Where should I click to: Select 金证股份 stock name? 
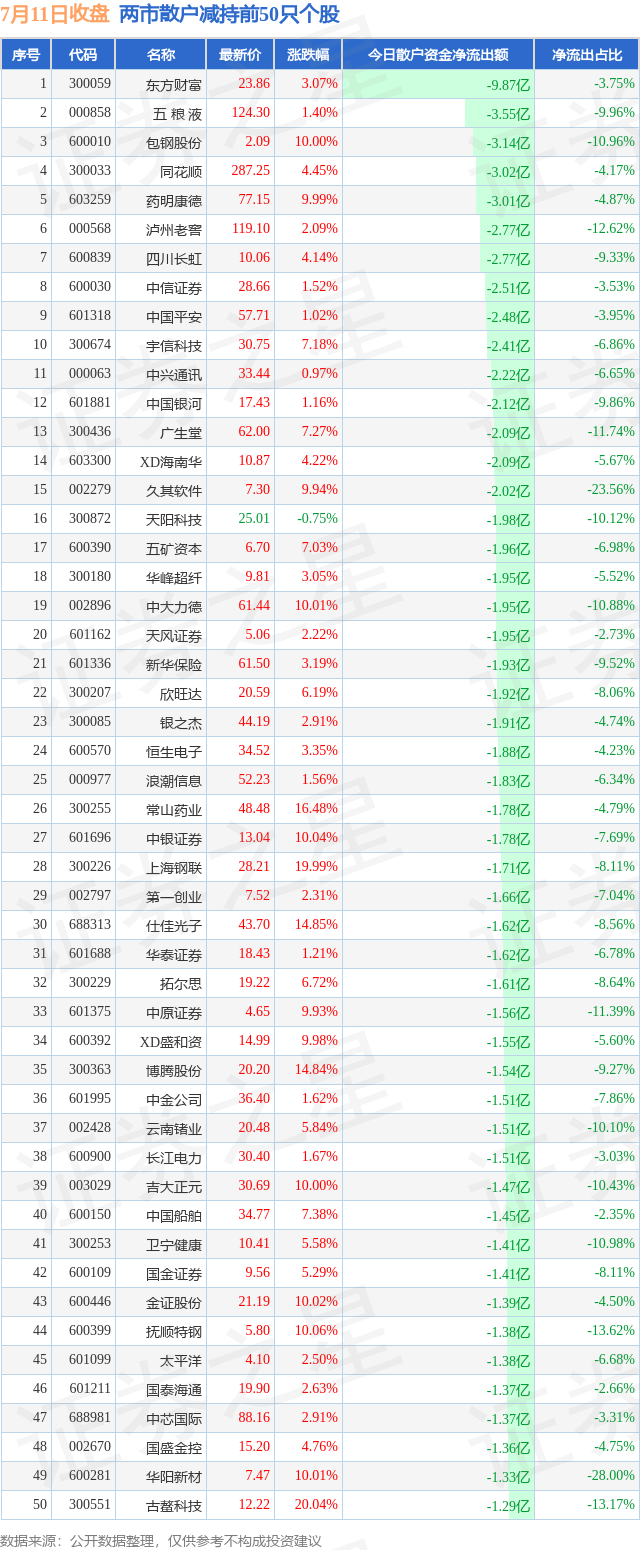[x=174, y=1302]
